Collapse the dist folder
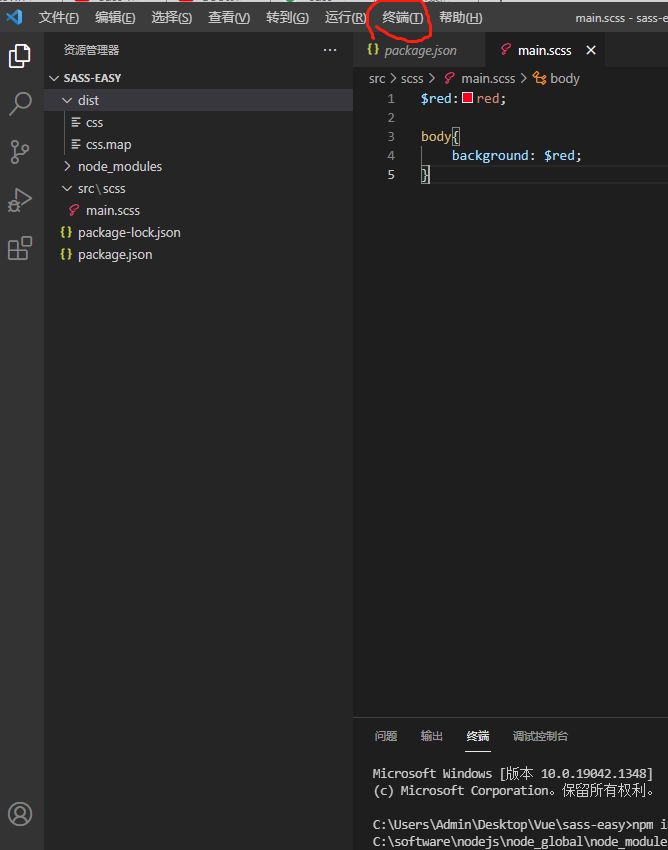Image resolution: width=668 pixels, height=850 pixels. pos(67,100)
